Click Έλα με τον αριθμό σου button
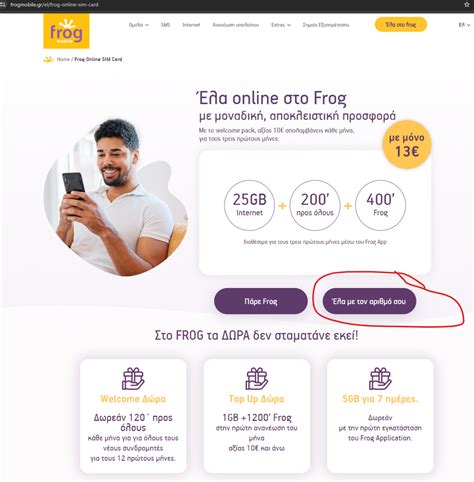The height and width of the screenshot is (482, 474). [369, 301]
